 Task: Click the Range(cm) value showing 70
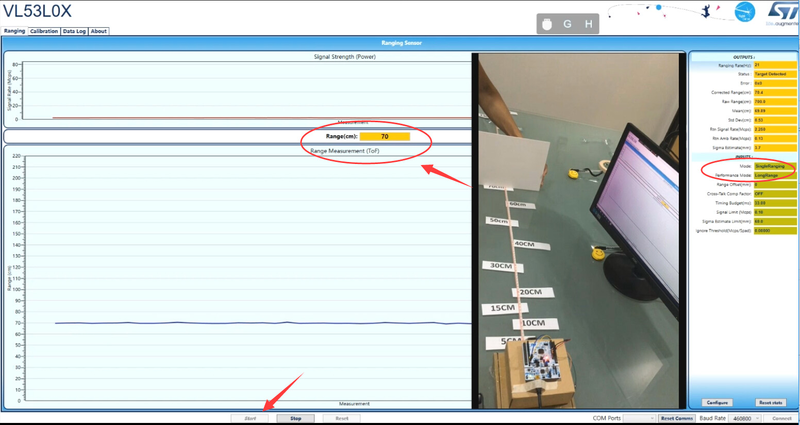click(x=385, y=136)
